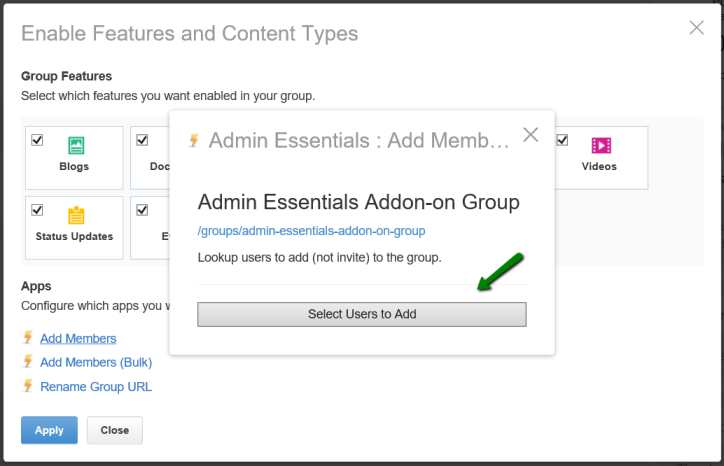The image size is (724, 466).
Task: Click lightning icon beside Rename Group URL
Action: coord(28,385)
